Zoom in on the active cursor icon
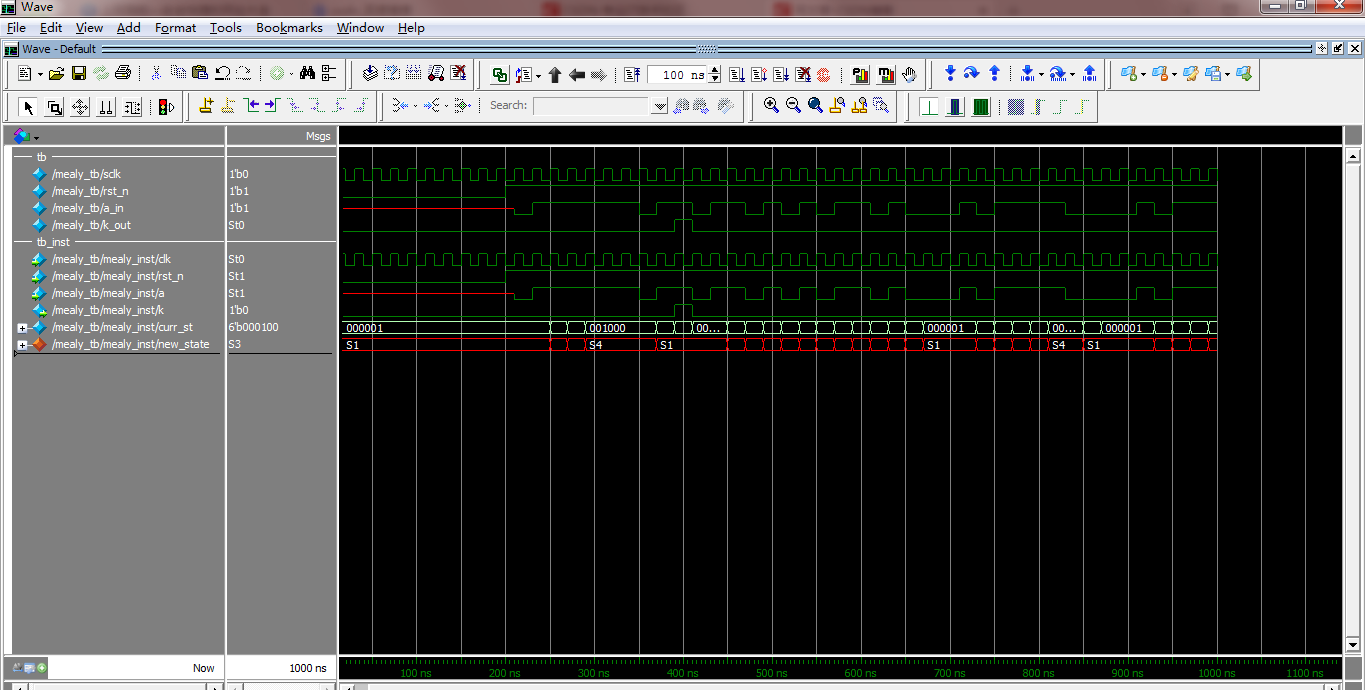1365x690 pixels. pyautogui.click(x=837, y=105)
